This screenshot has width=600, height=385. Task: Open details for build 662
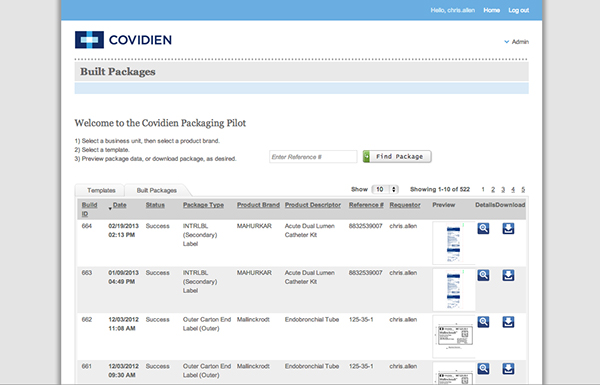(x=483, y=322)
